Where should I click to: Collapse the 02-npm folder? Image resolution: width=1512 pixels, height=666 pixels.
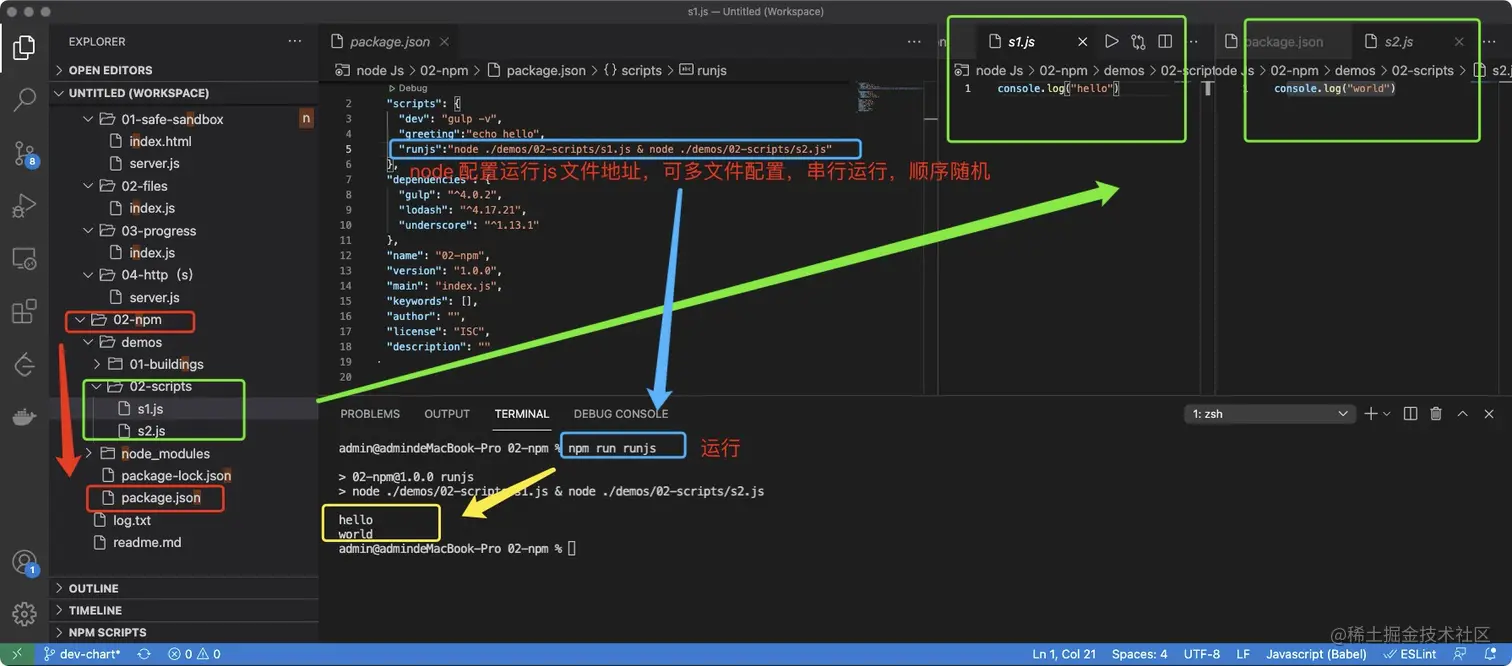138,320
